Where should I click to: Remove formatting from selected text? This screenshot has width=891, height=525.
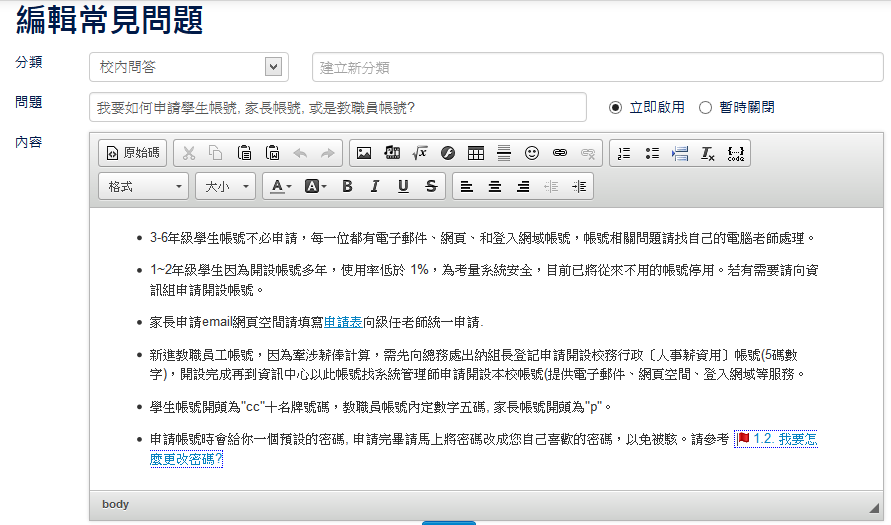[708, 153]
